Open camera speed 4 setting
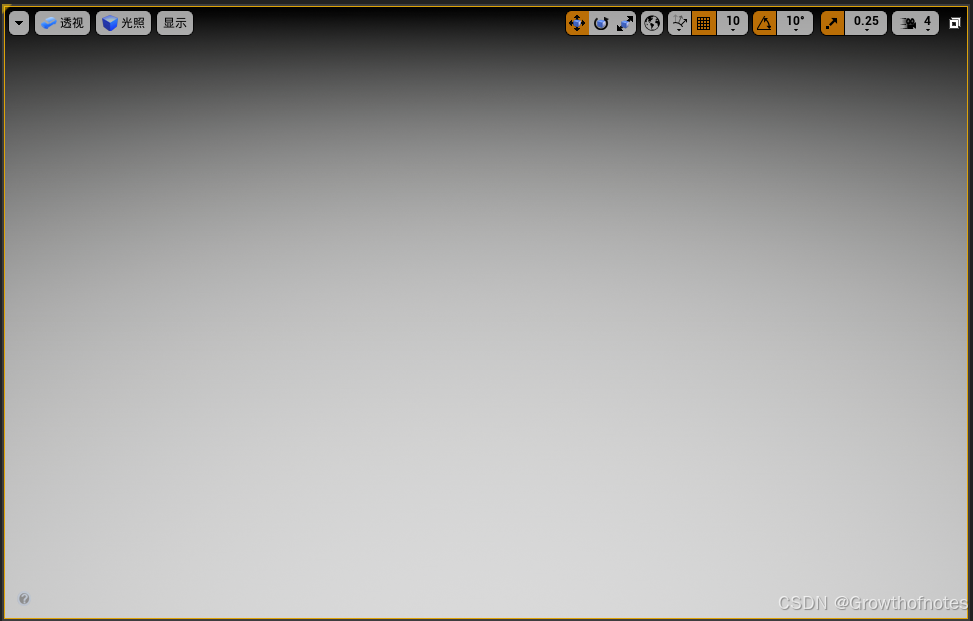973x621 pixels. tap(915, 23)
